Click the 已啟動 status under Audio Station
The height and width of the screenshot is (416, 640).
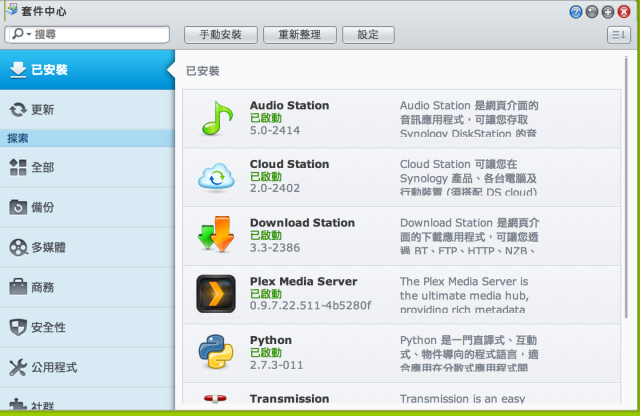[x=266, y=118]
